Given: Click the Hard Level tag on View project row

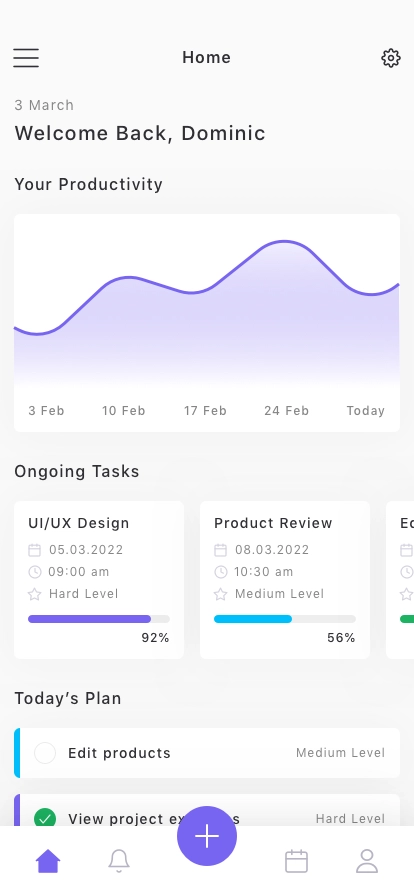Looking at the screenshot, I should click(x=351, y=819).
